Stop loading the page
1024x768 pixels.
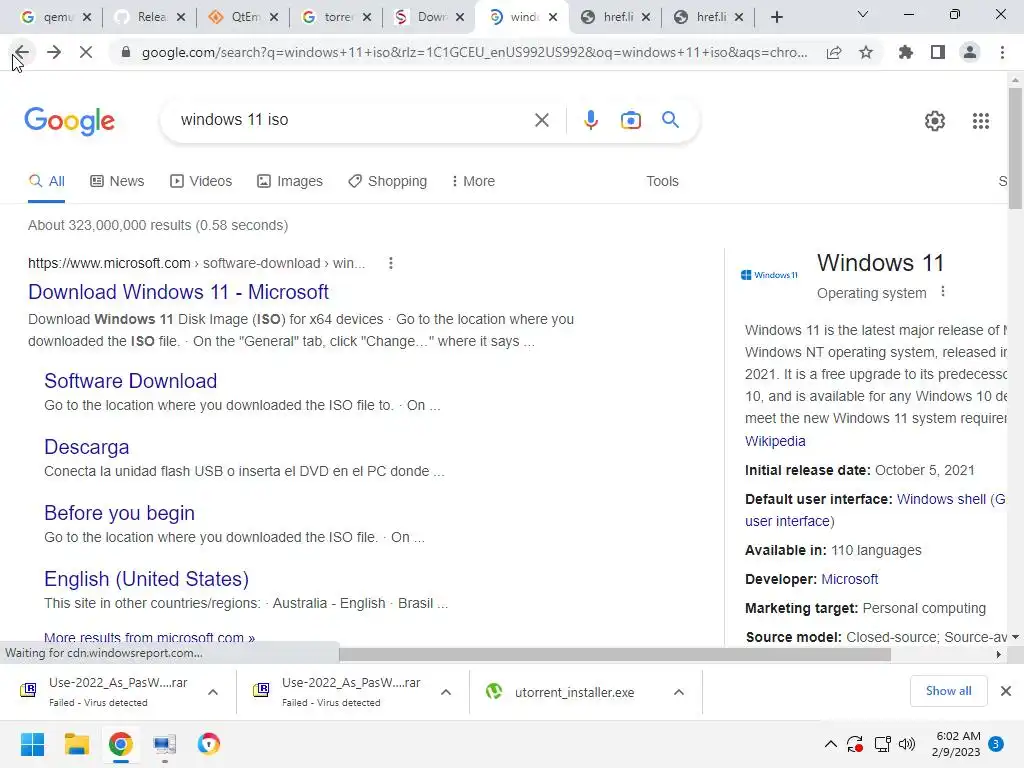pos(86,52)
